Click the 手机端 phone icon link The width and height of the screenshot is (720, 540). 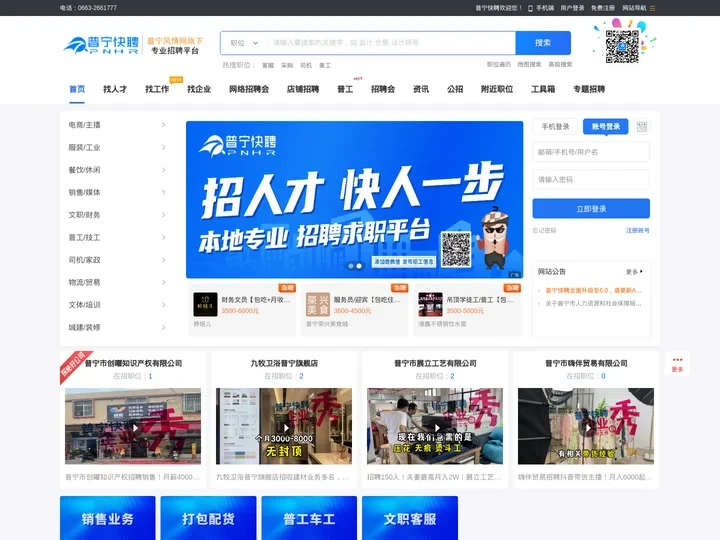click(541, 8)
